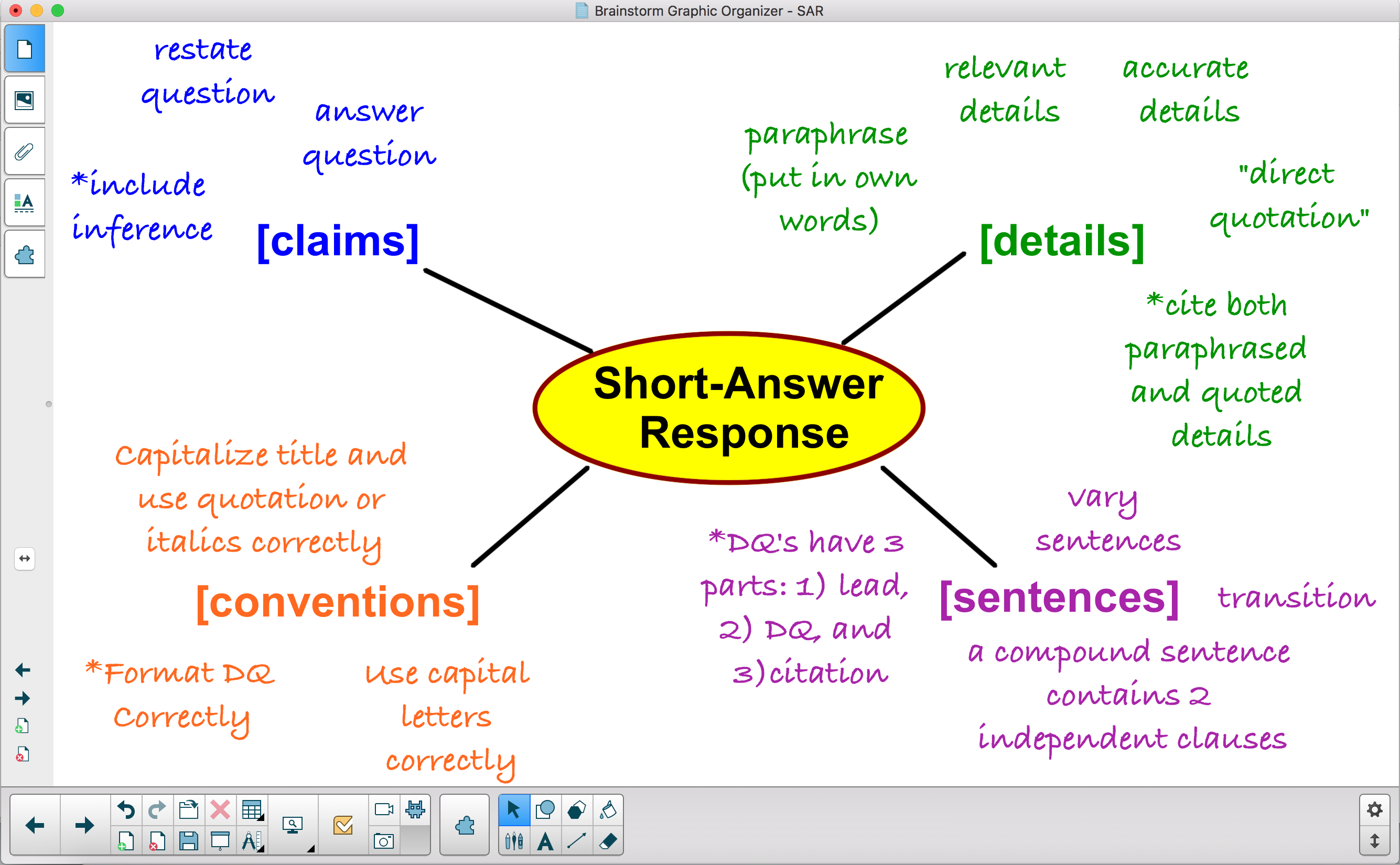
Task: Click the Undo arrow
Action: [126, 809]
